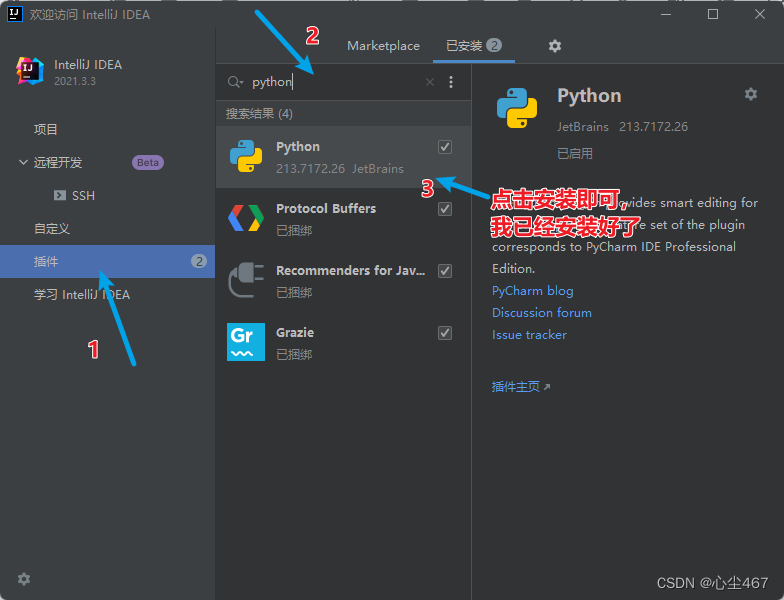The image size is (784, 600).
Task: Select the Protocol Buffers plugin name
Action: 326,208
